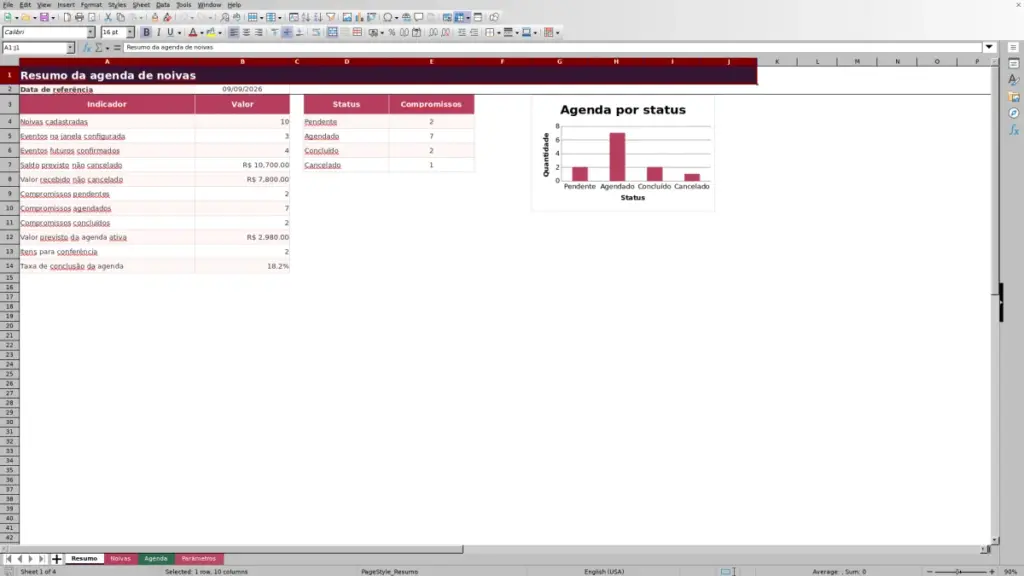The image size is (1024, 576).
Task: Click the zoom slider in status bar
Action: tap(960, 571)
